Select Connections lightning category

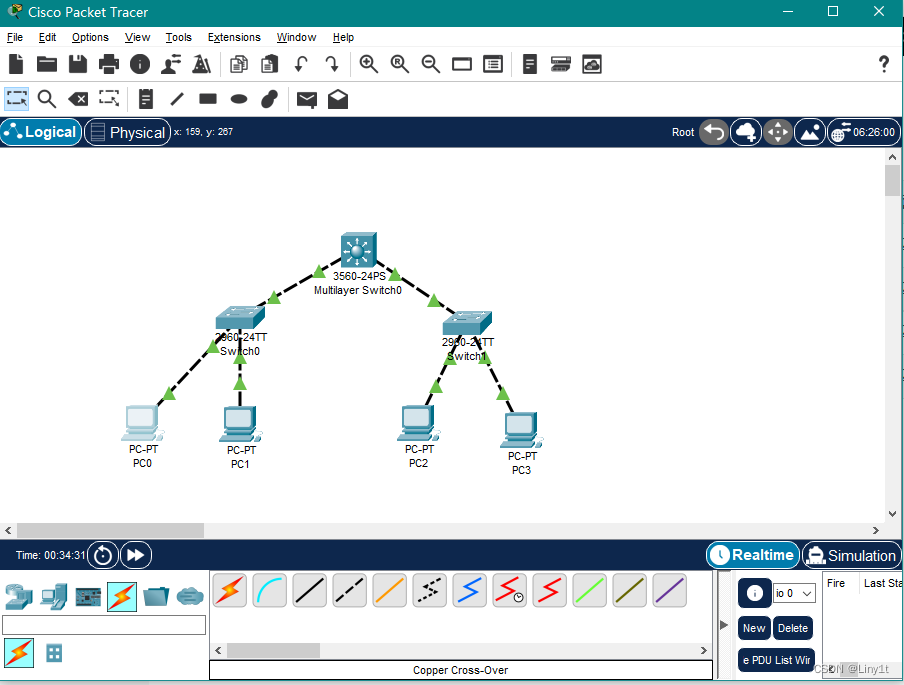[122, 596]
